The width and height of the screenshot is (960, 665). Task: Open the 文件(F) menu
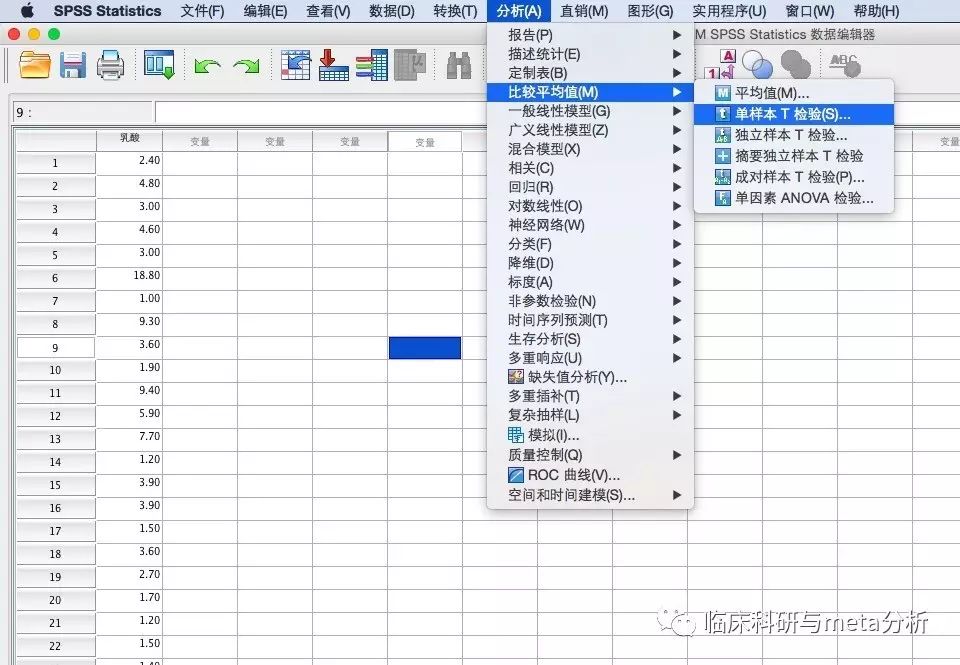(x=203, y=11)
